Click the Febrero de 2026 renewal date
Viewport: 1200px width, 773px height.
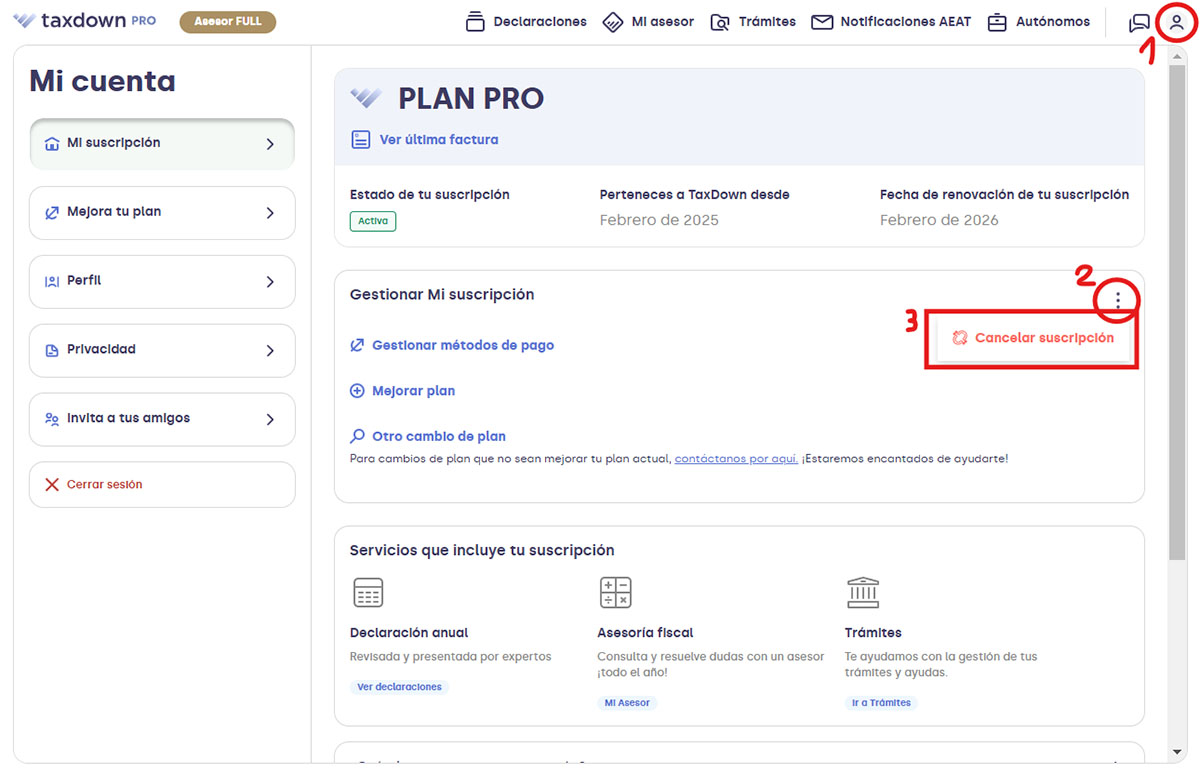click(x=939, y=220)
